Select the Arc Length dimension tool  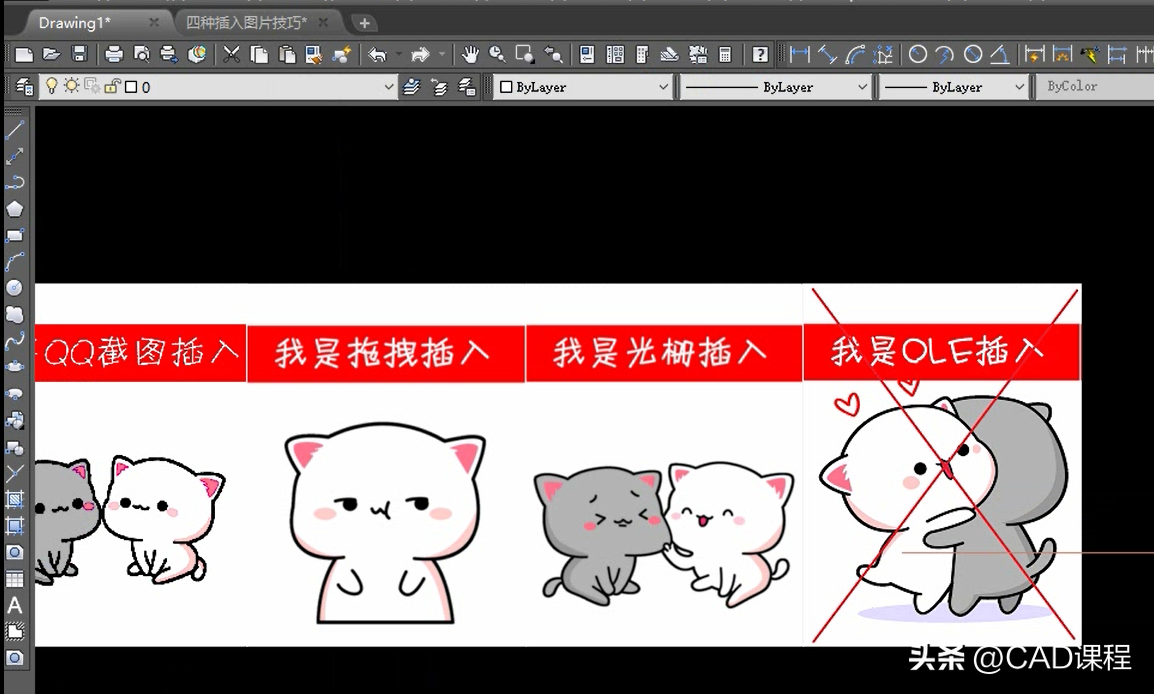click(855, 54)
